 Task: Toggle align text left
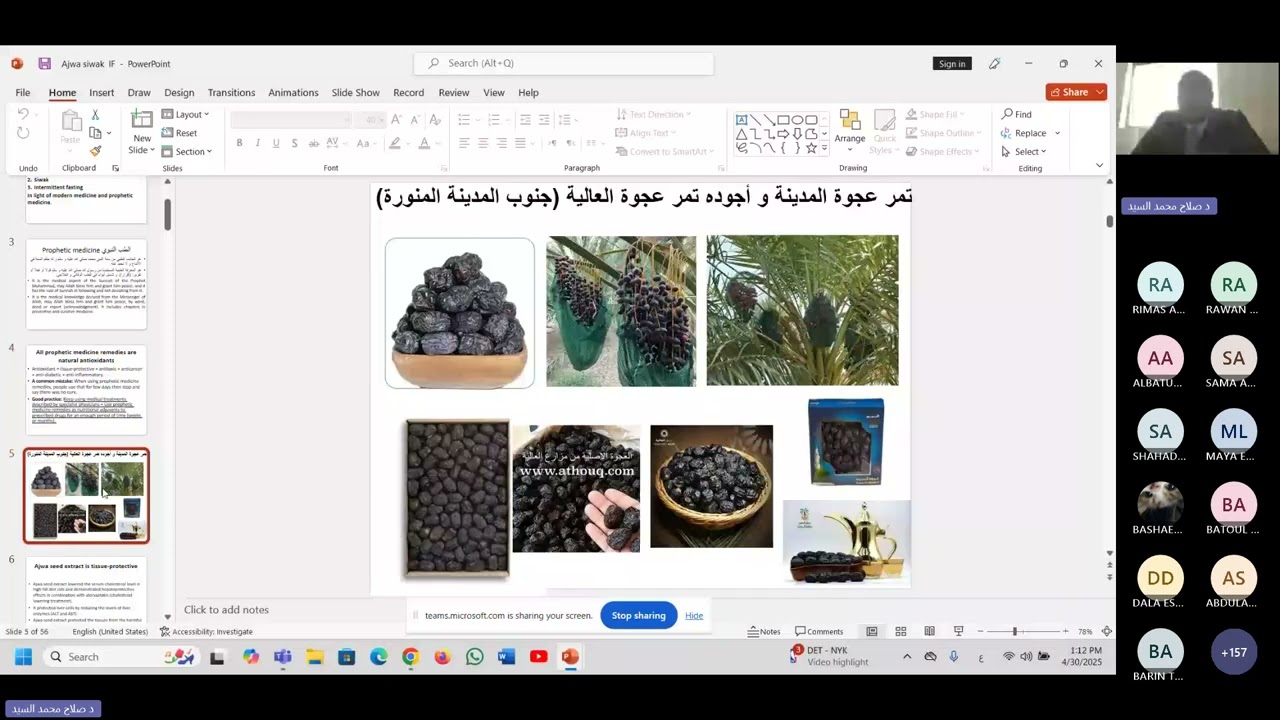(464, 143)
